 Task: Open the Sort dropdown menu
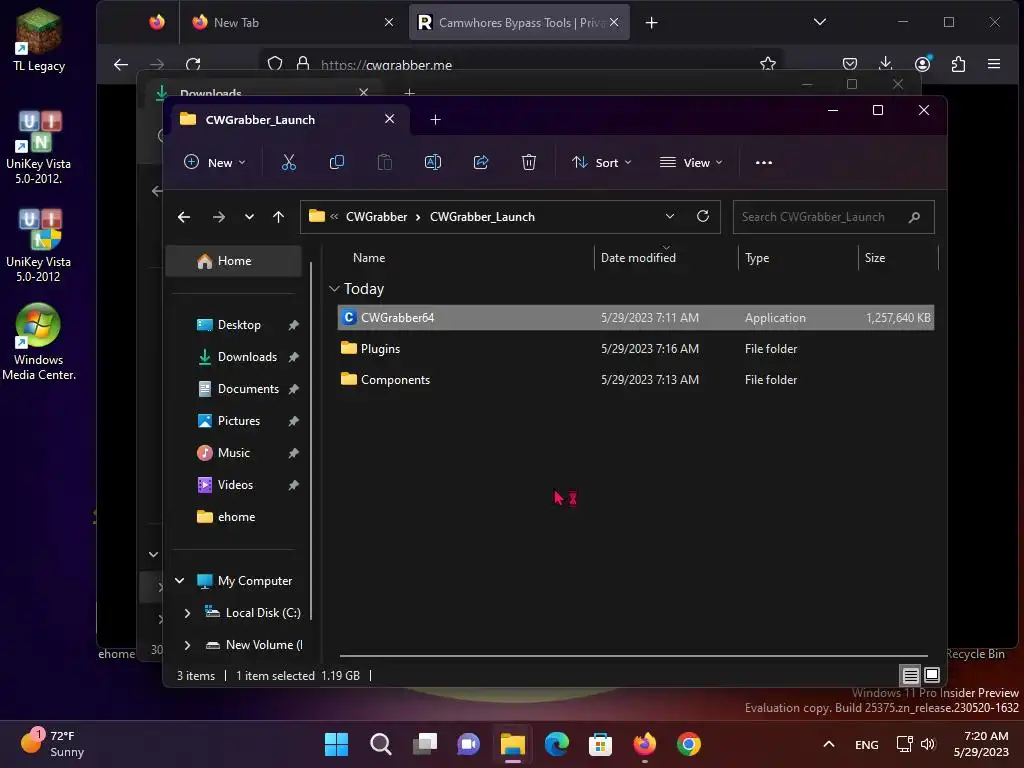[x=601, y=163]
